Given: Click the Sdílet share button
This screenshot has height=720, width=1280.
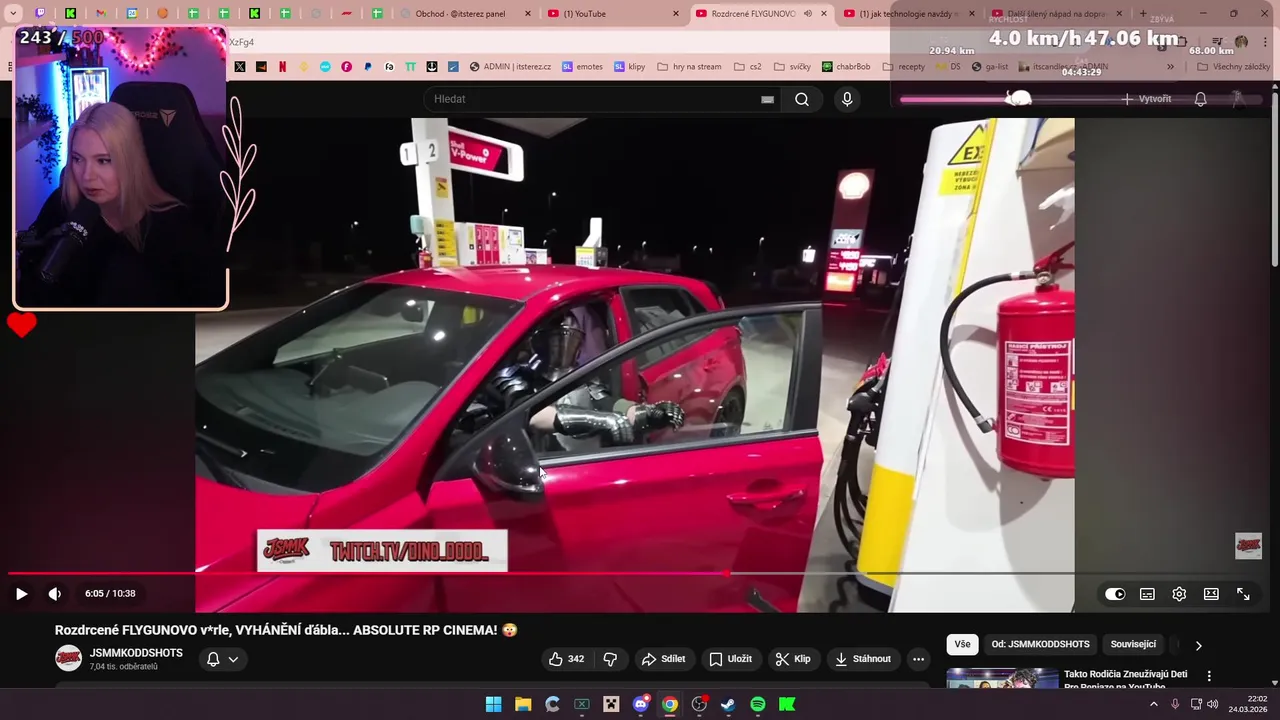Looking at the screenshot, I should [x=663, y=659].
